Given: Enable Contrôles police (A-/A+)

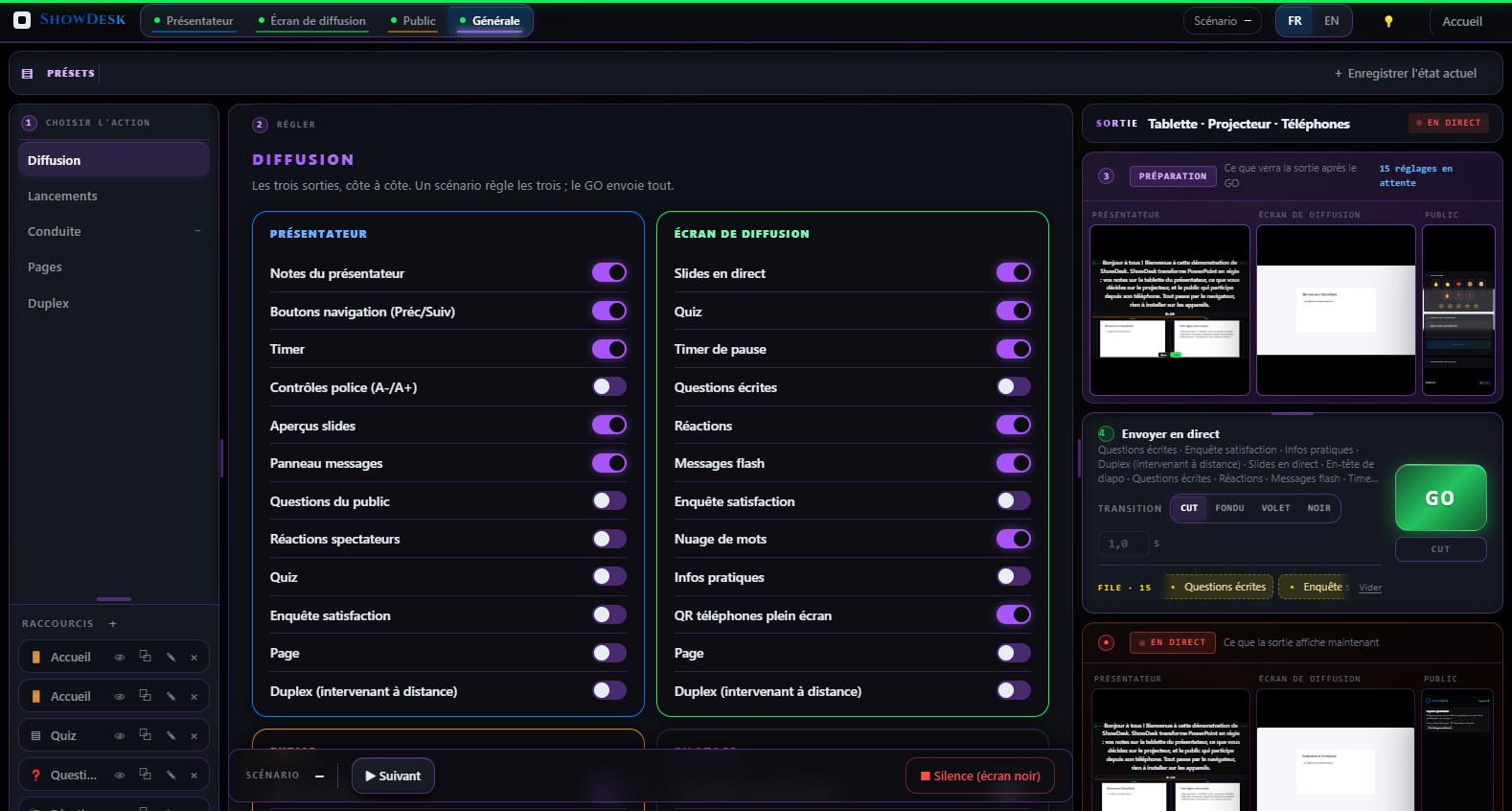Looking at the screenshot, I should tap(609, 386).
